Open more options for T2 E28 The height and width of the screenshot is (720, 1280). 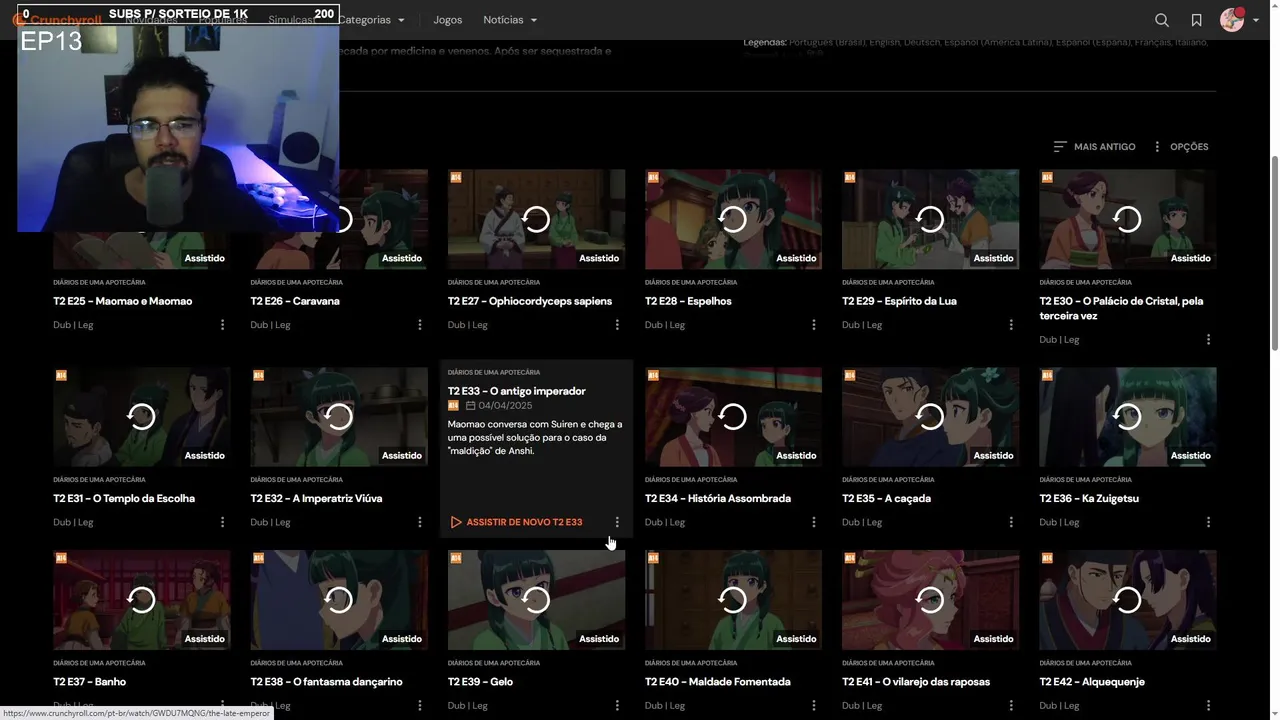[814, 325]
